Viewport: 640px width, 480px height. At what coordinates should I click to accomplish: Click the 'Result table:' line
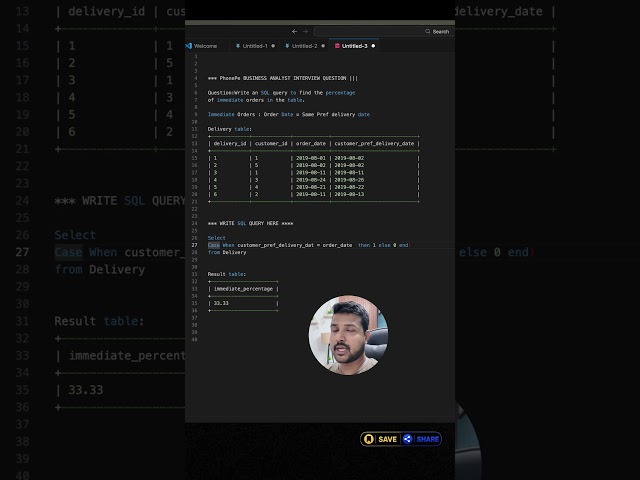227,274
